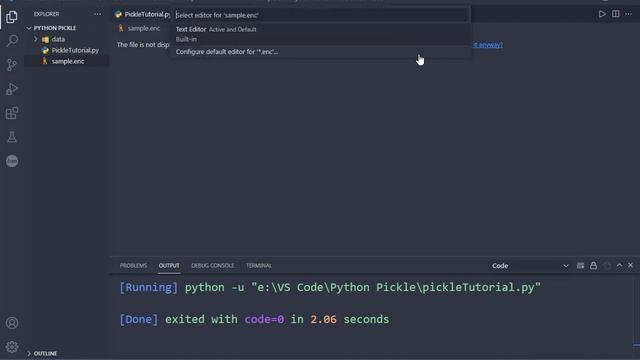The image size is (640, 360).
Task: Open editor more actions ellipsis
Action: click(x=629, y=14)
